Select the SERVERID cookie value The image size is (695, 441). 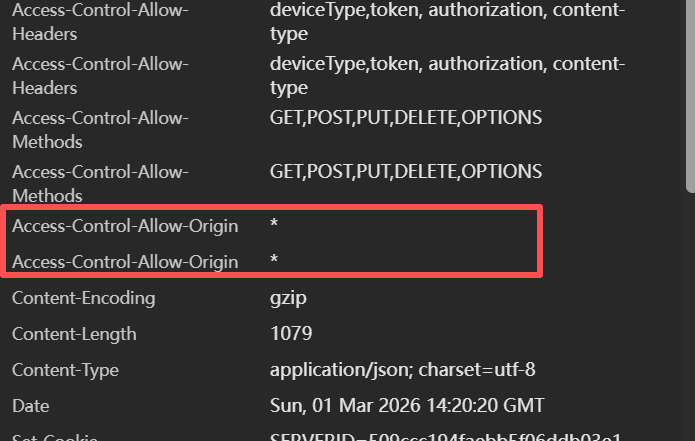pyautogui.click(x=445, y=436)
